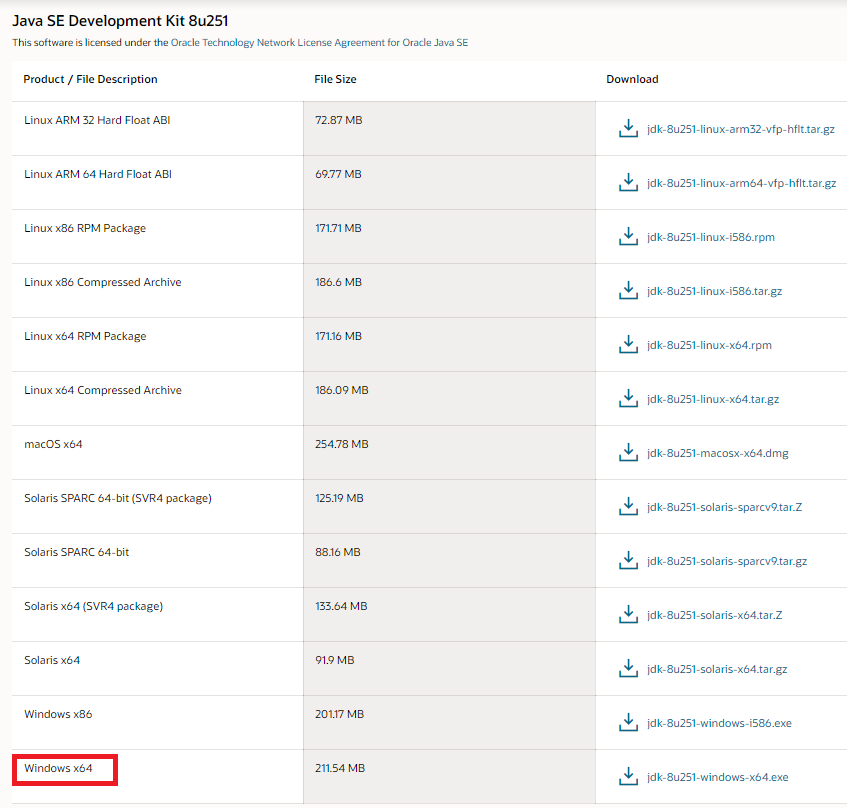Download jdk-8u251-linux-i586.tar.gz link
Screen dimensions: 847x808
714,292
